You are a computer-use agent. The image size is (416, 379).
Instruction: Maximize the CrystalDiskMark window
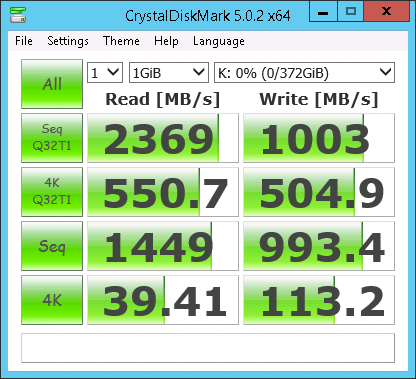[x=351, y=12]
